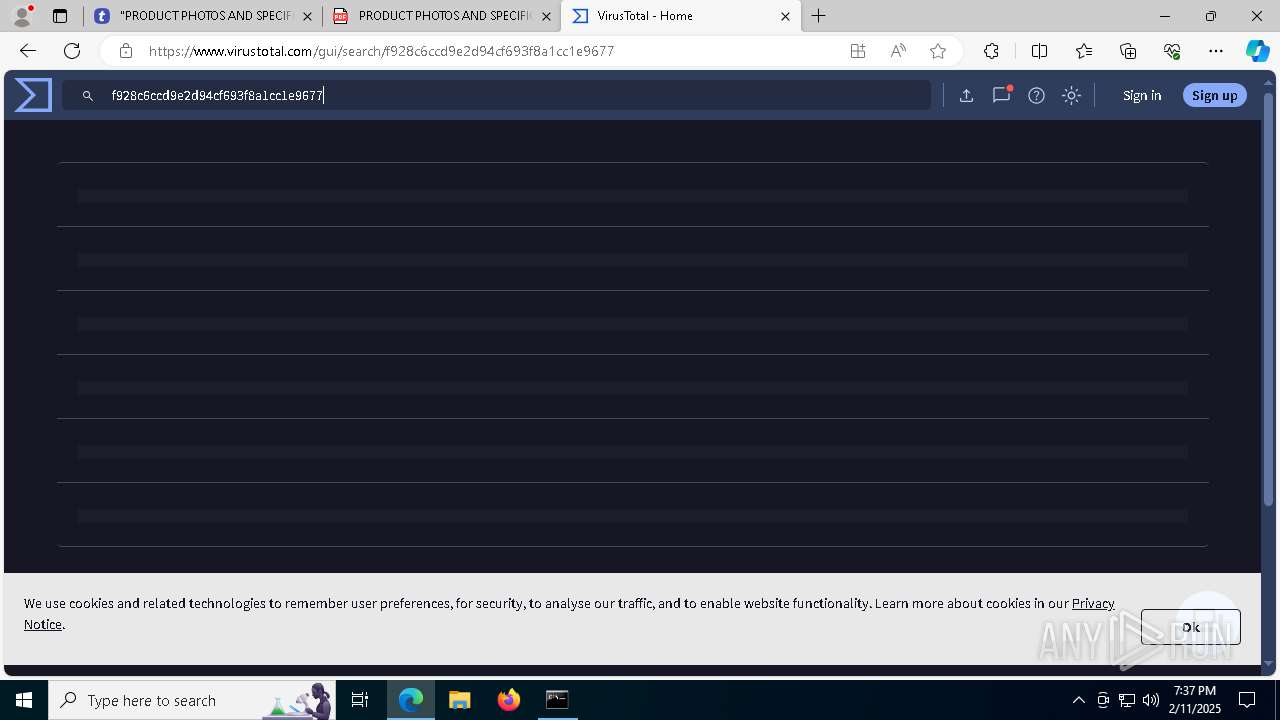Open the network tray icon
Viewport: 1280px width, 720px height.
(x=1127, y=700)
